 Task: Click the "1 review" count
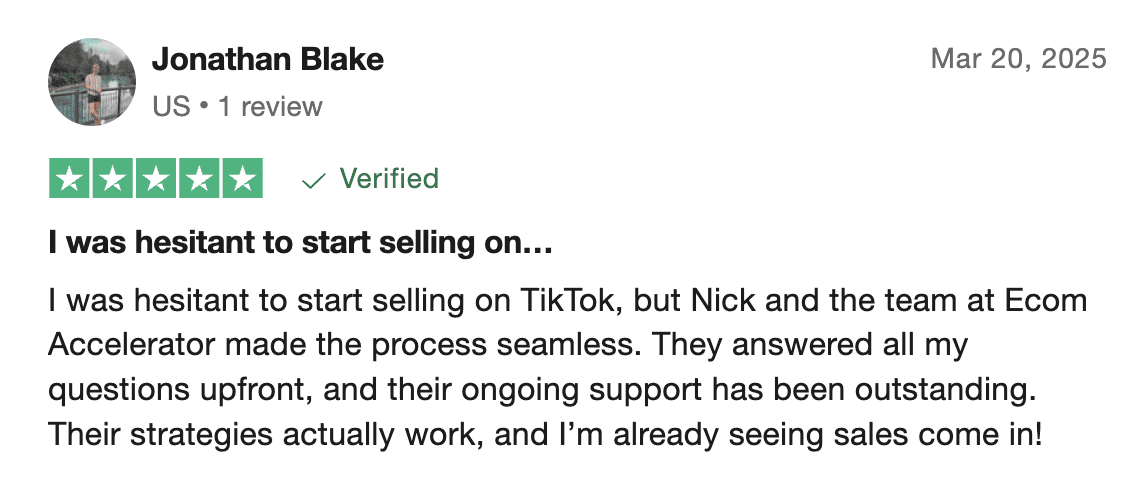coord(270,106)
